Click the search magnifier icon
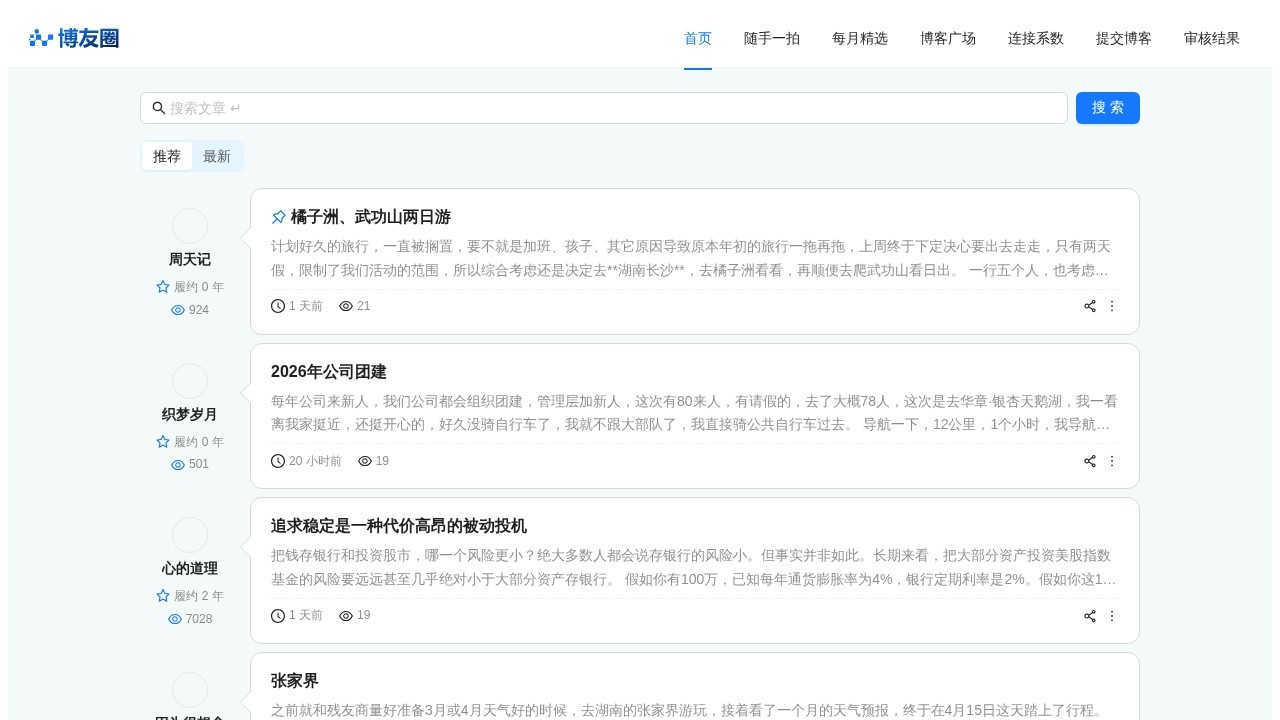This screenshot has width=1280, height=720. click(159, 108)
